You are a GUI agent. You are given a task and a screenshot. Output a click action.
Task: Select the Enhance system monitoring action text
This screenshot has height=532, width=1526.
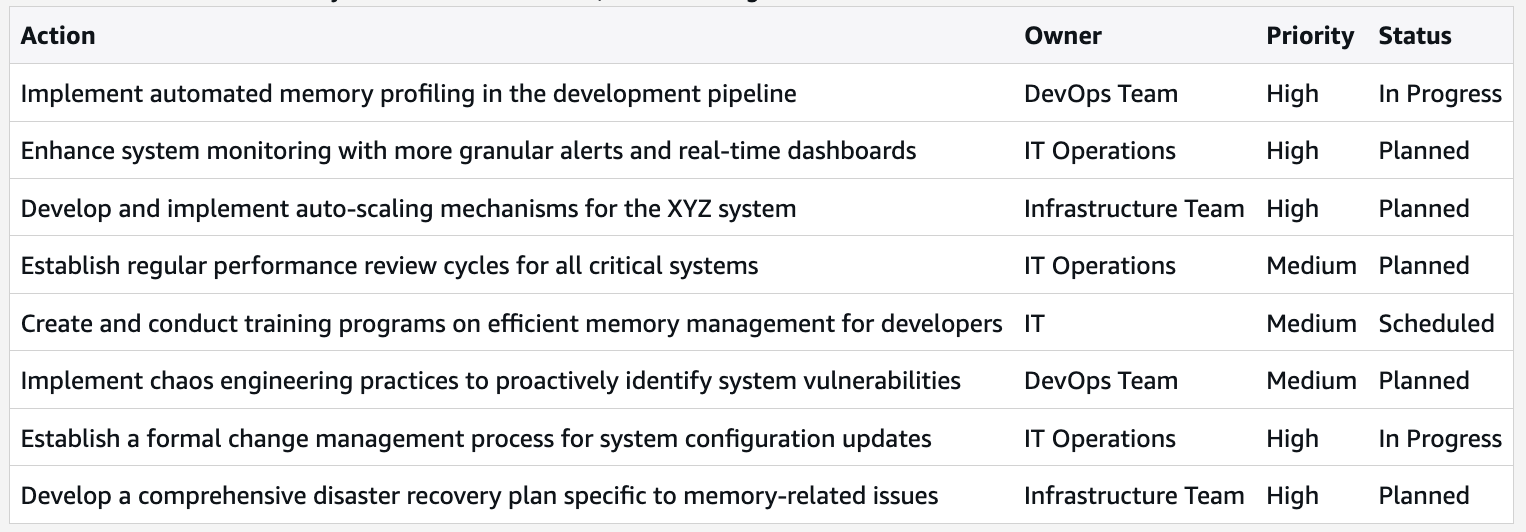pyautogui.click(x=468, y=151)
